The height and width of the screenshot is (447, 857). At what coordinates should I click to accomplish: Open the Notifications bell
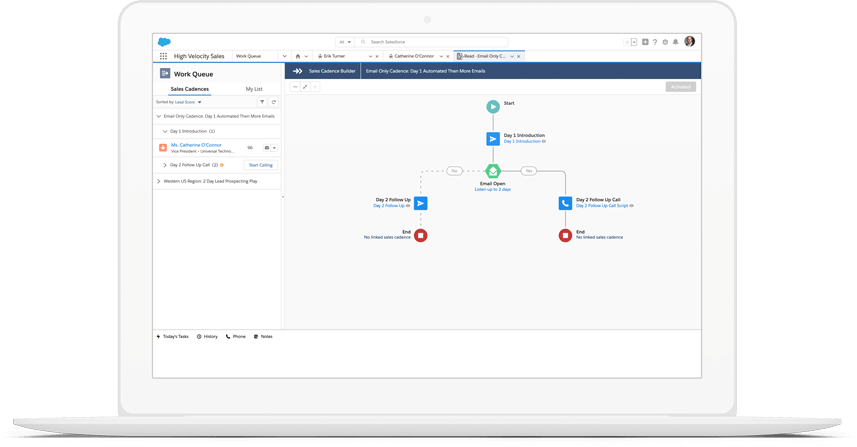pos(676,42)
